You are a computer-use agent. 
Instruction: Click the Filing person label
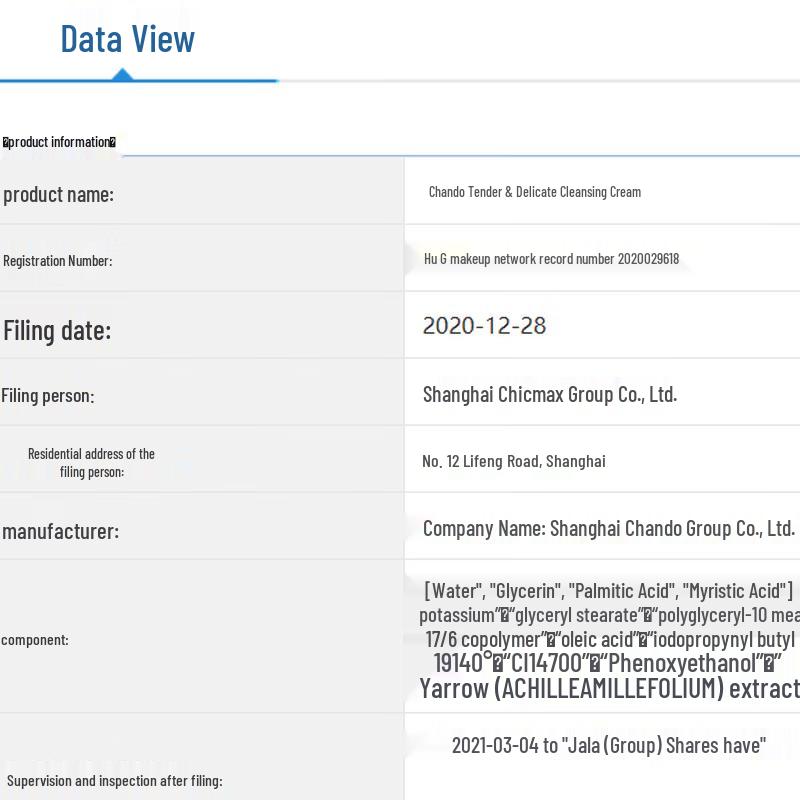point(48,396)
